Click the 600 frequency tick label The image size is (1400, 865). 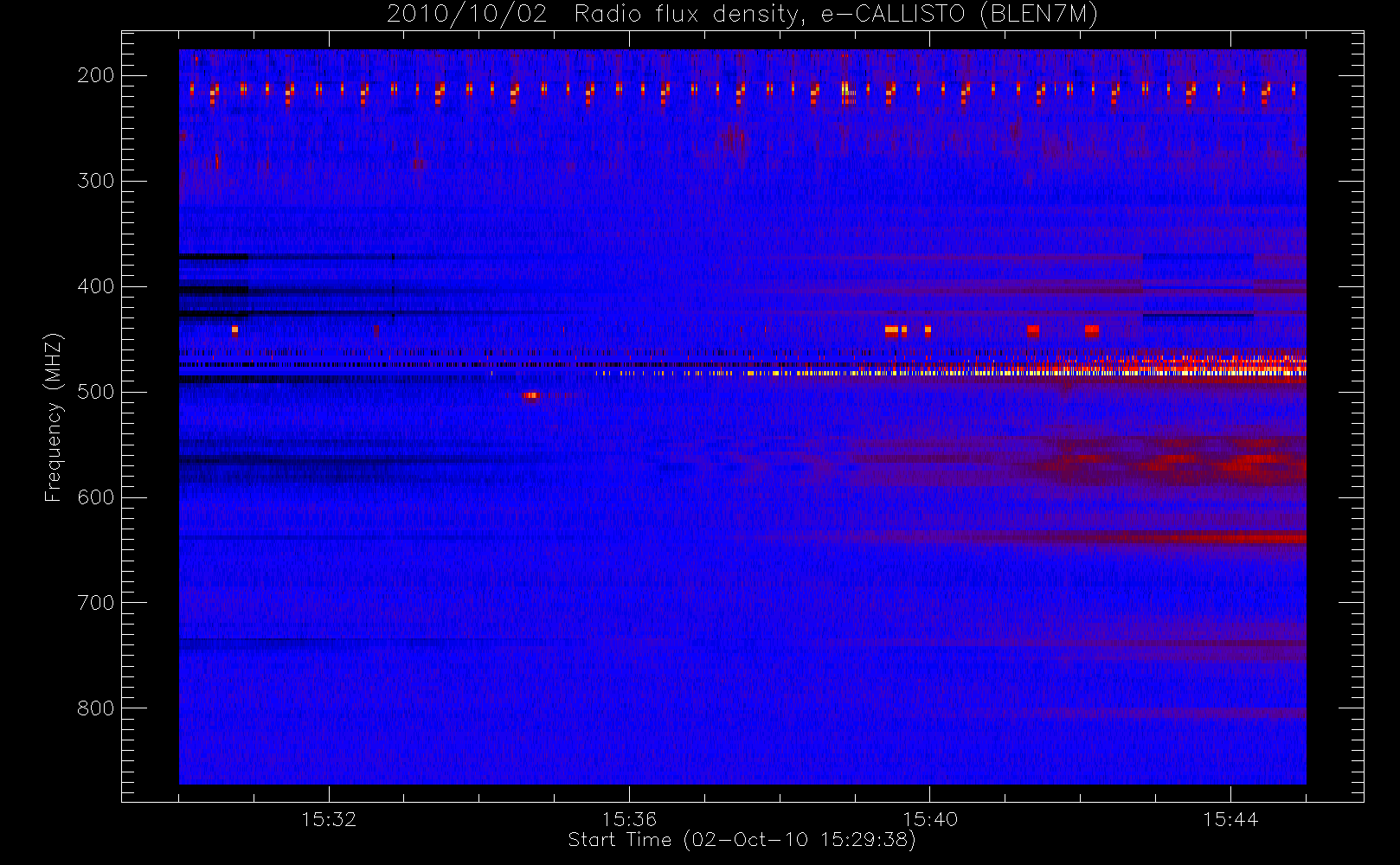tap(95, 497)
